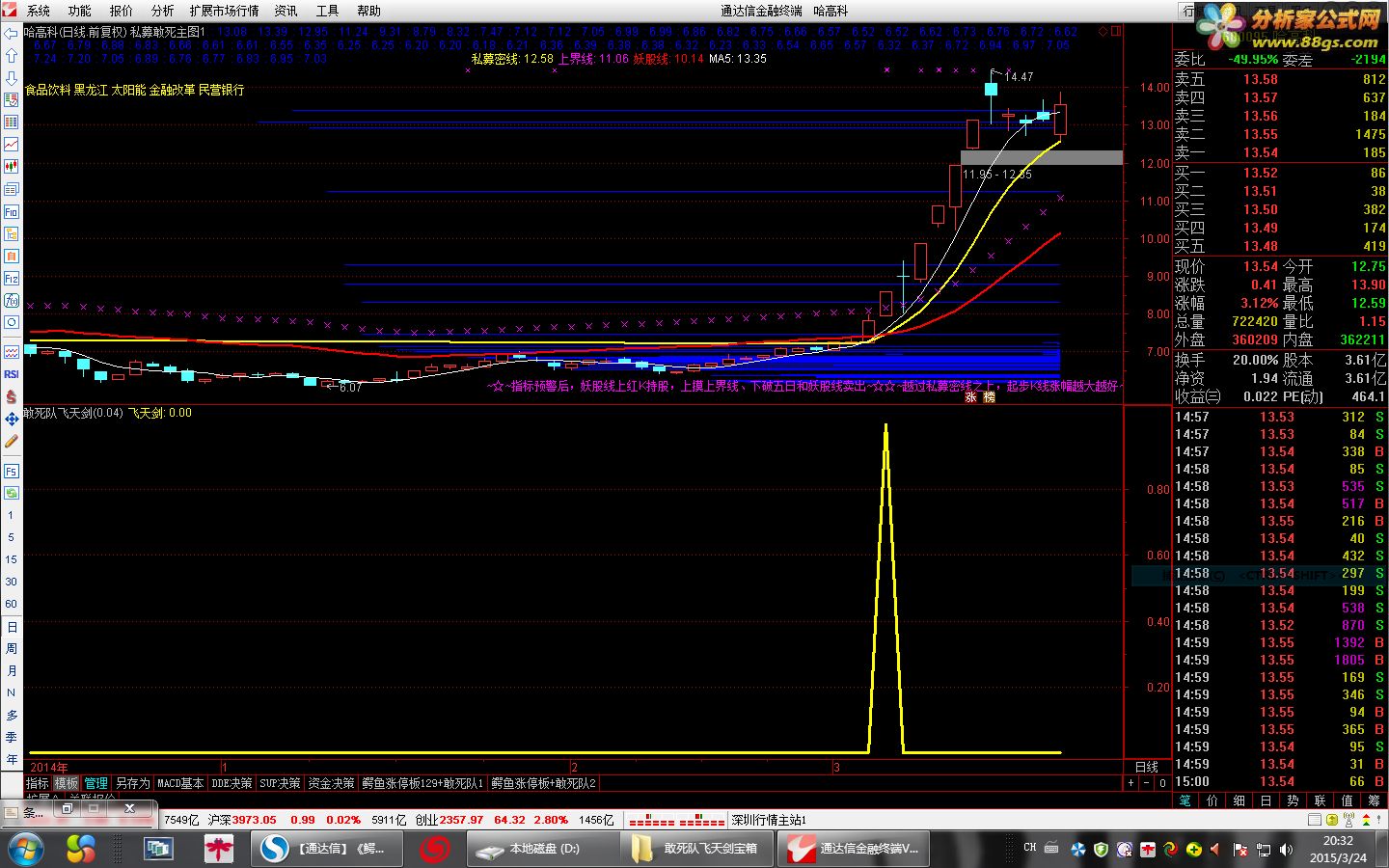Click the antenna signal status icon
This screenshot has width=1389, height=868.
(x=1348, y=820)
